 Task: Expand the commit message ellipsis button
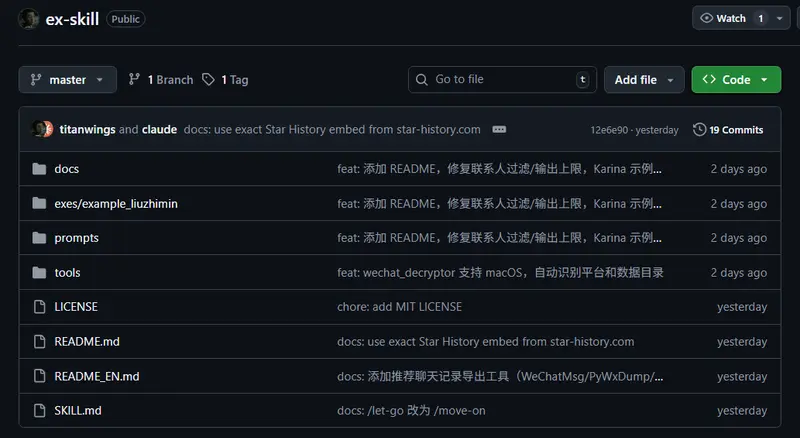(x=499, y=130)
